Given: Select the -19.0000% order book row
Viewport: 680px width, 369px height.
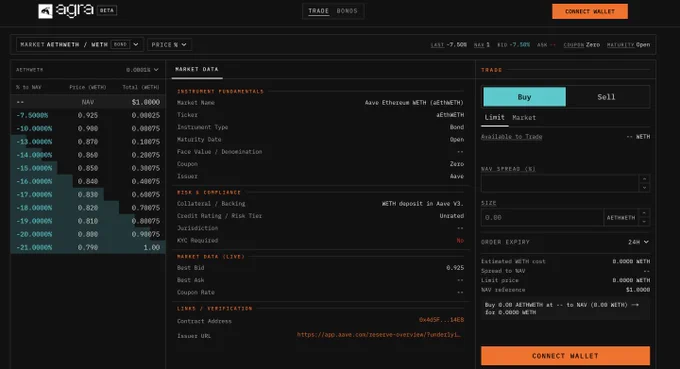Looking at the screenshot, I should 88,221.
